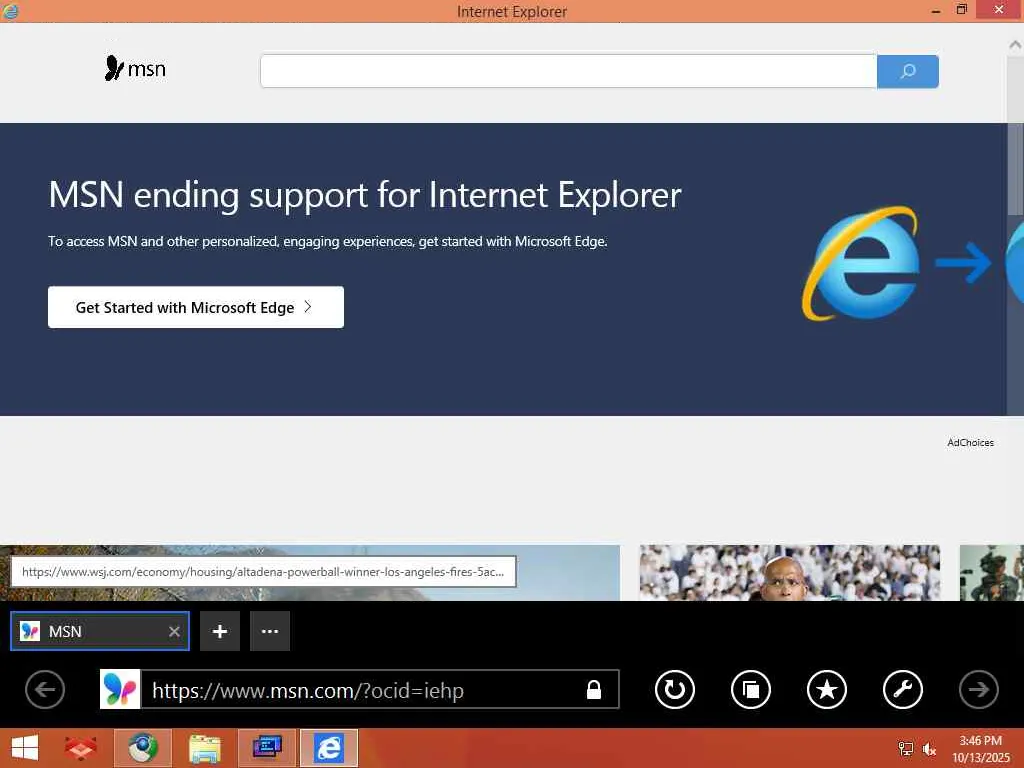Open favorites star button
Image resolution: width=1024 pixels, height=768 pixels.
pos(827,690)
